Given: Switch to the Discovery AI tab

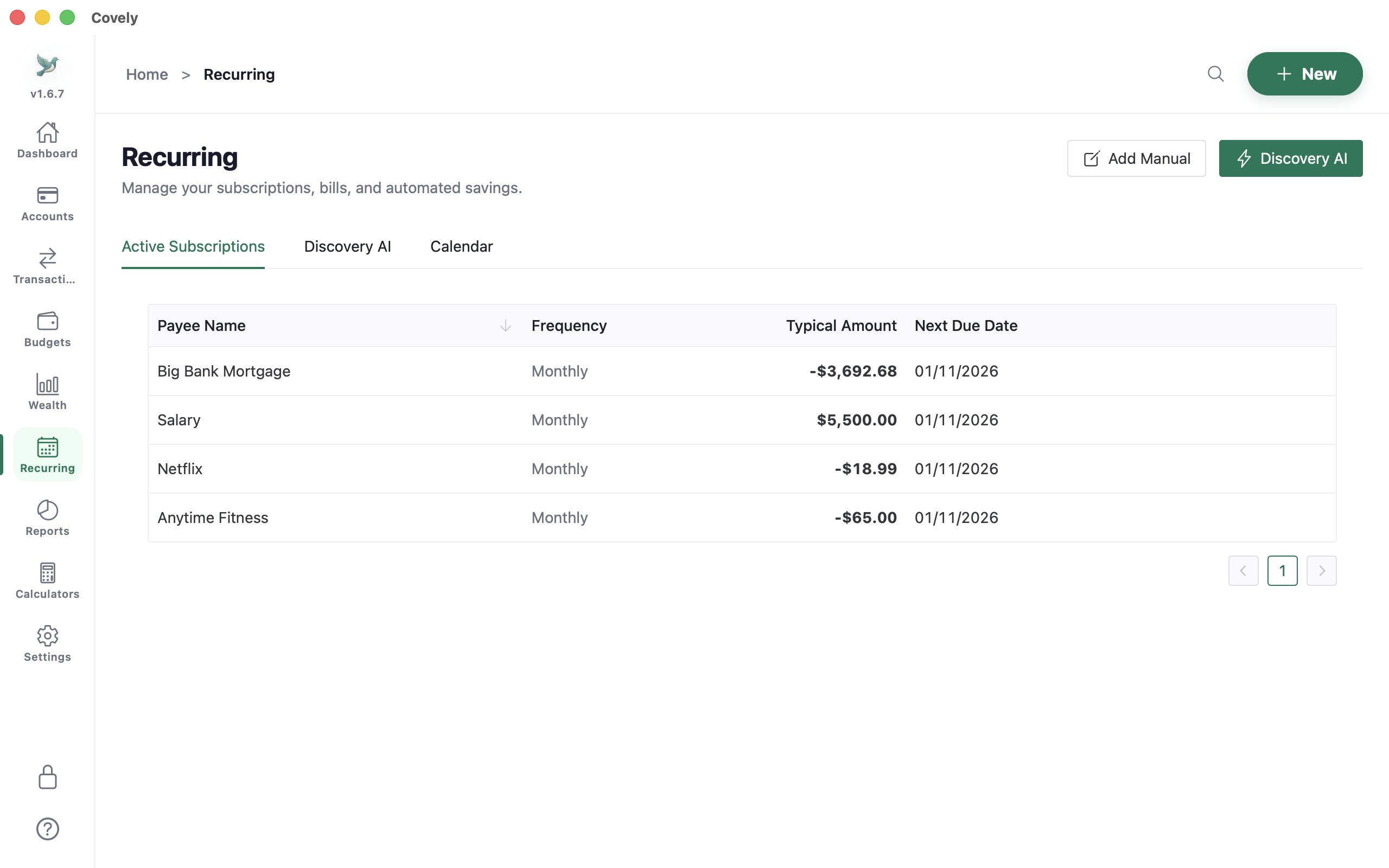Looking at the screenshot, I should tap(347, 247).
